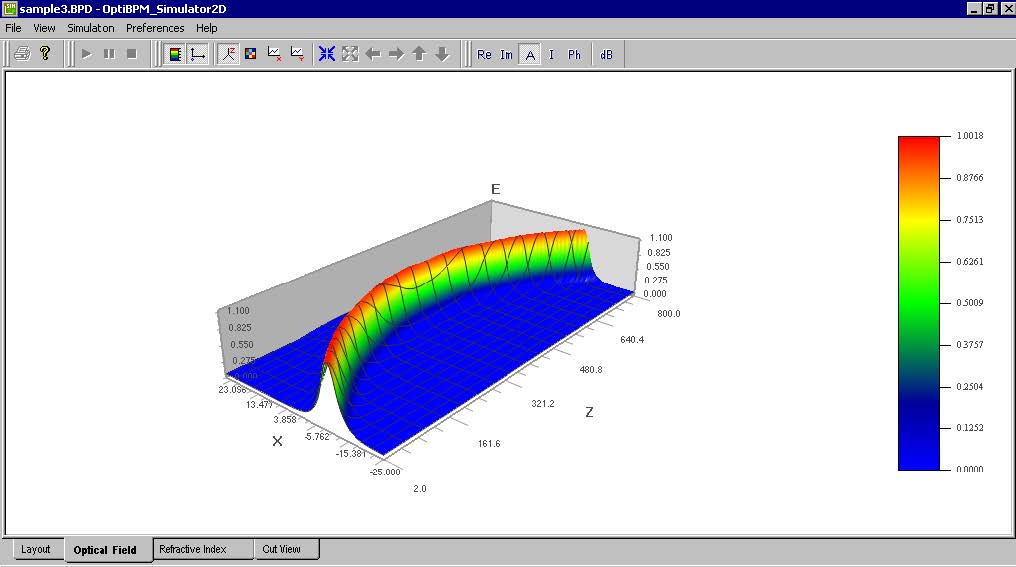
Task: Toggle the dB scale button
Action: click(606, 55)
